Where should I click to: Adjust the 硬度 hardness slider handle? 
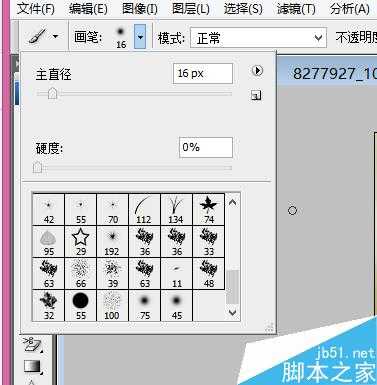(38, 167)
